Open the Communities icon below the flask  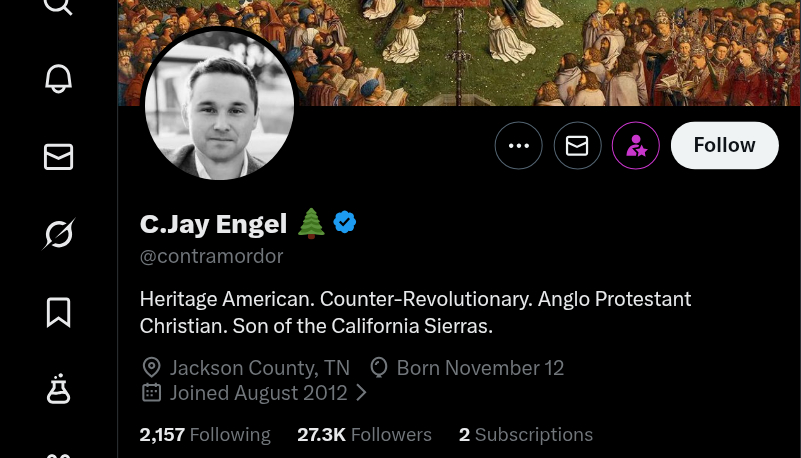(58, 455)
